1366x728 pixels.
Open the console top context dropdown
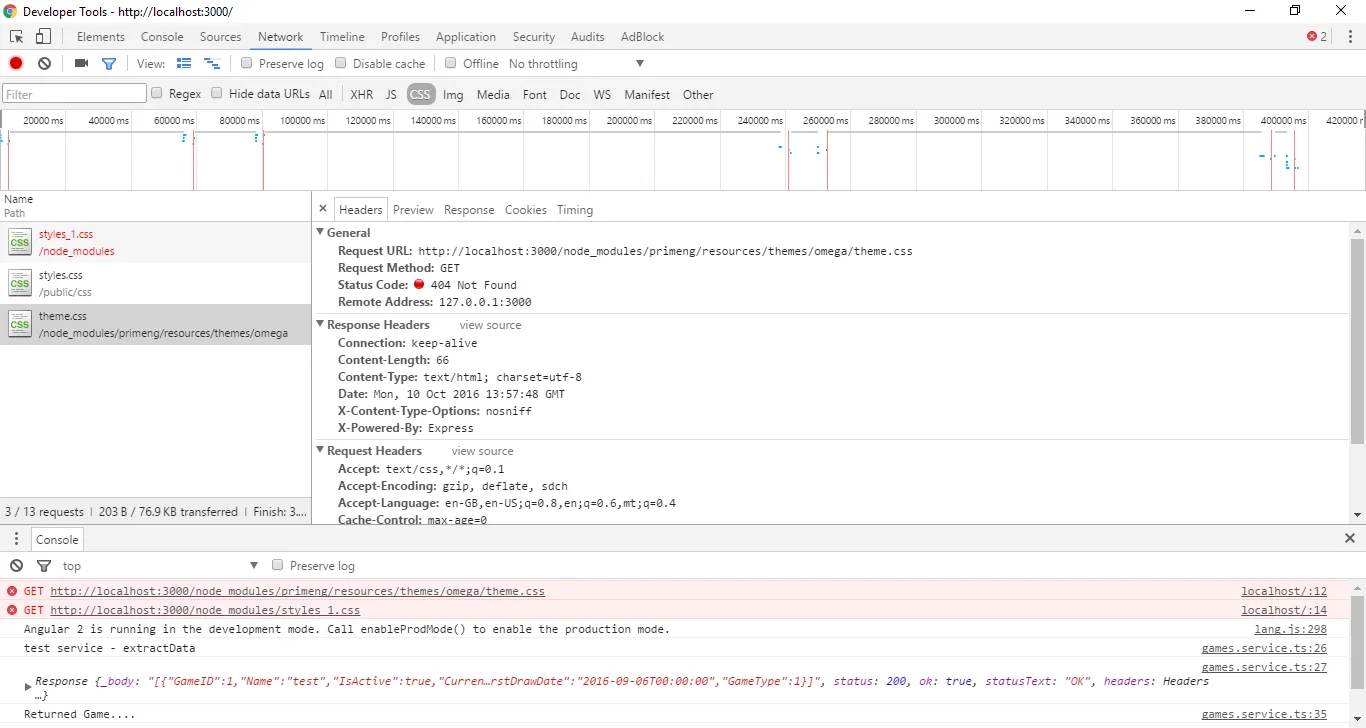click(x=160, y=566)
